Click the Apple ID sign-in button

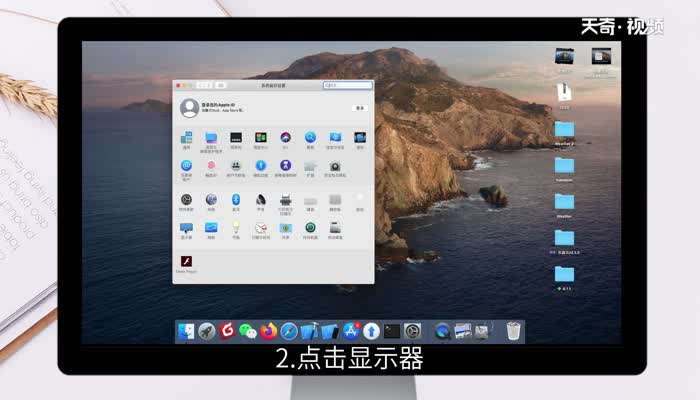[359, 107]
